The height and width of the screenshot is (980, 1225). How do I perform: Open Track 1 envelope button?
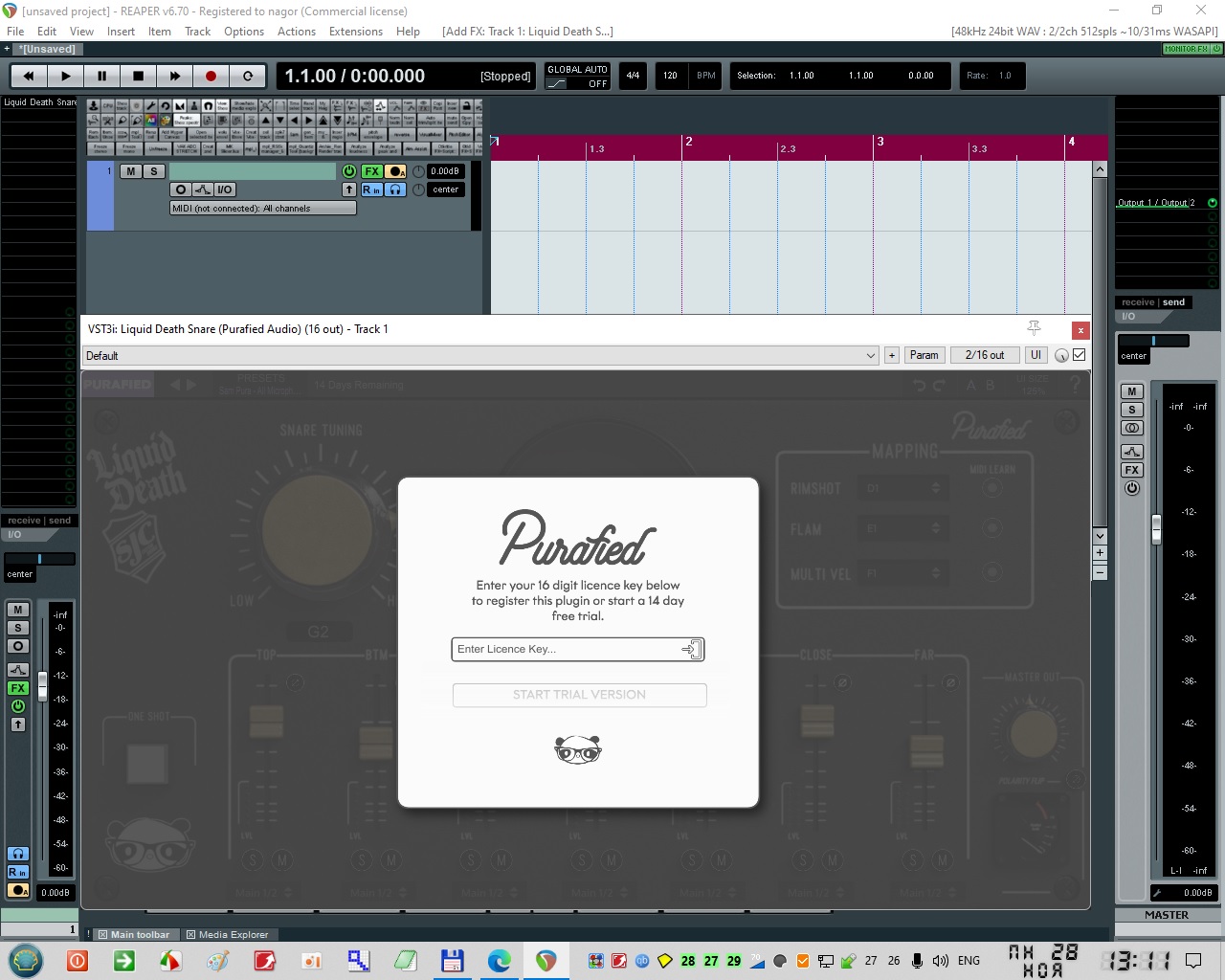(x=202, y=189)
